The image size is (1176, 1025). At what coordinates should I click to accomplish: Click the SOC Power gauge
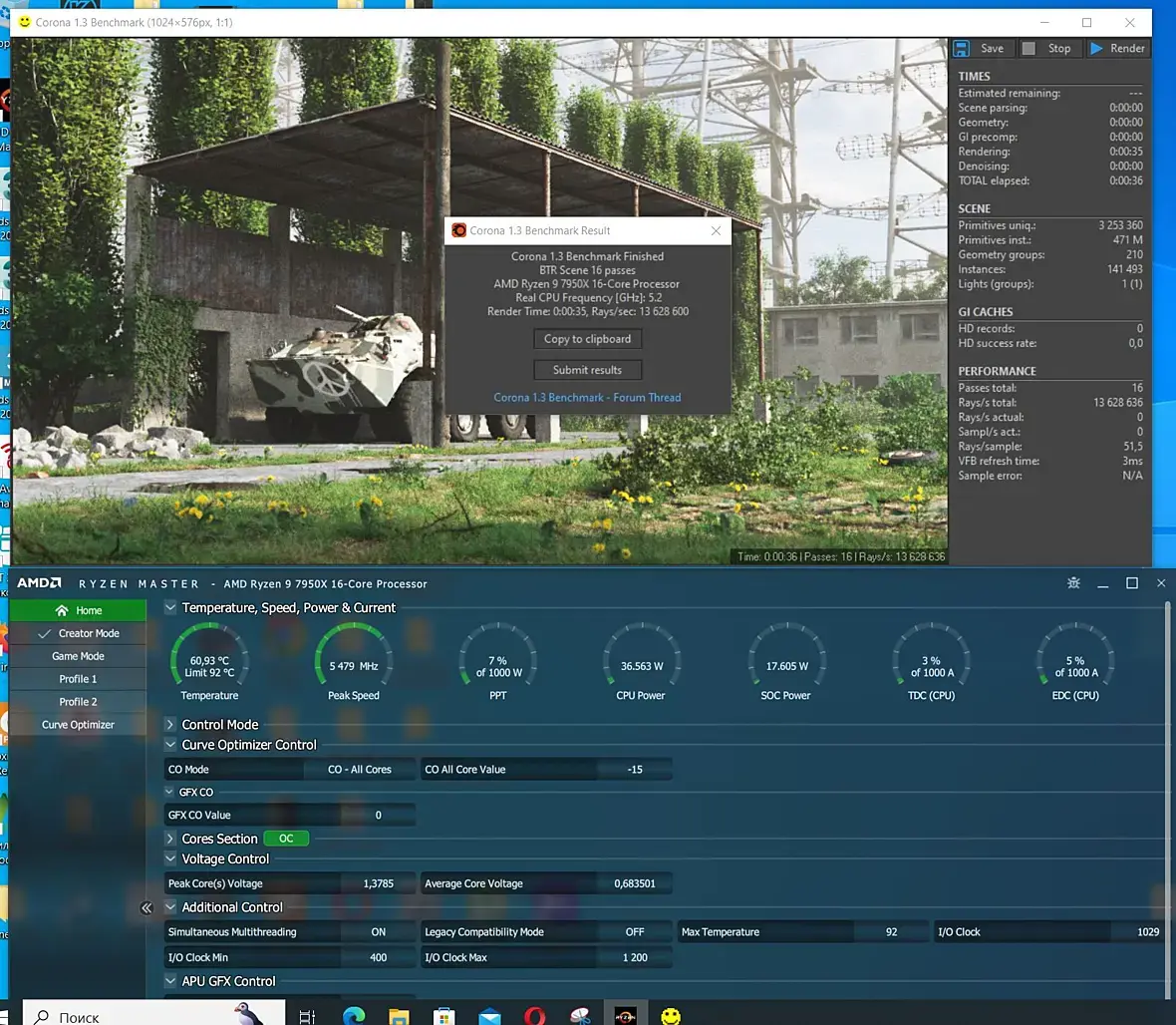[x=786, y=654]
